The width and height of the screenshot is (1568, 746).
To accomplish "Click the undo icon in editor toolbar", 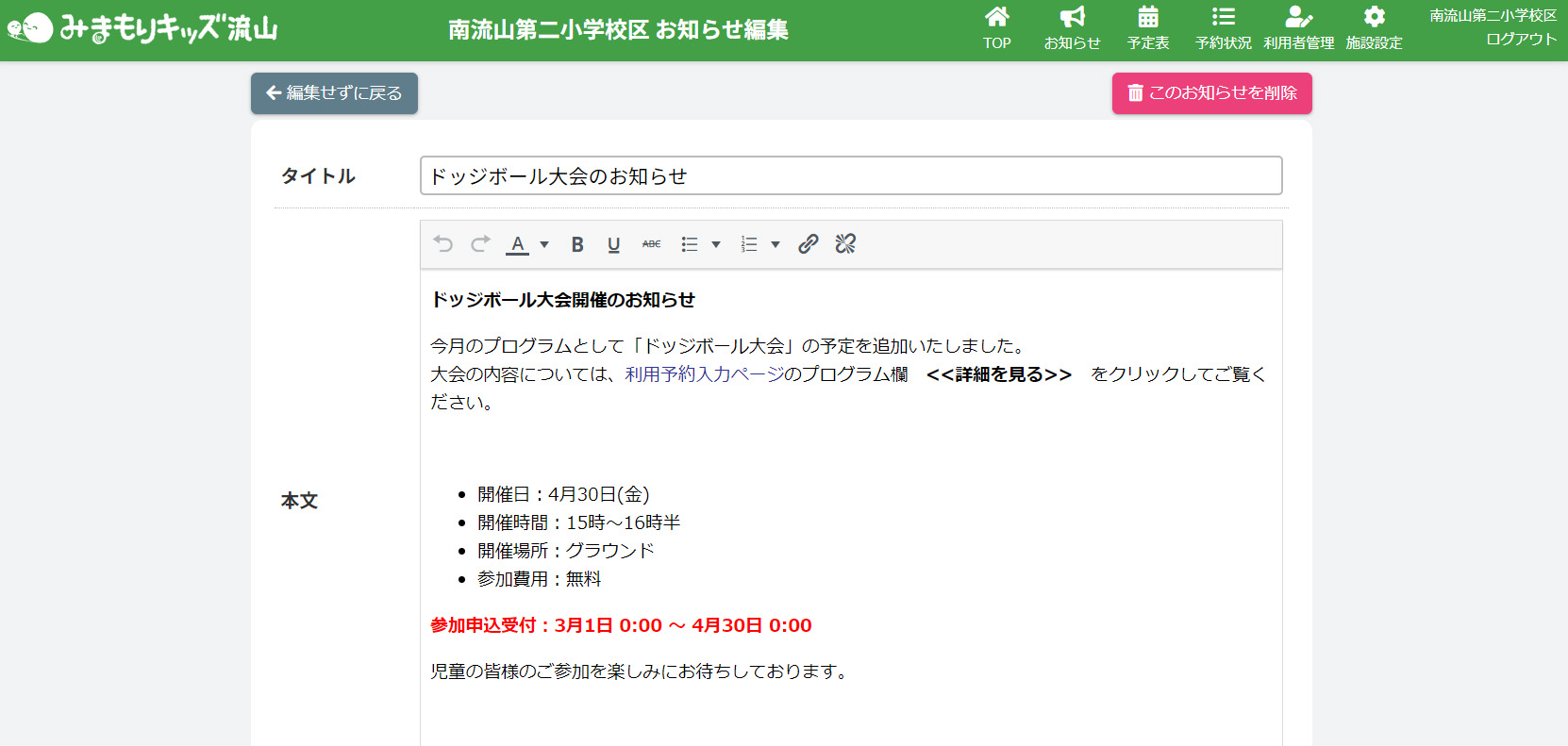I will pyautogui.click(x=442, y=244).
